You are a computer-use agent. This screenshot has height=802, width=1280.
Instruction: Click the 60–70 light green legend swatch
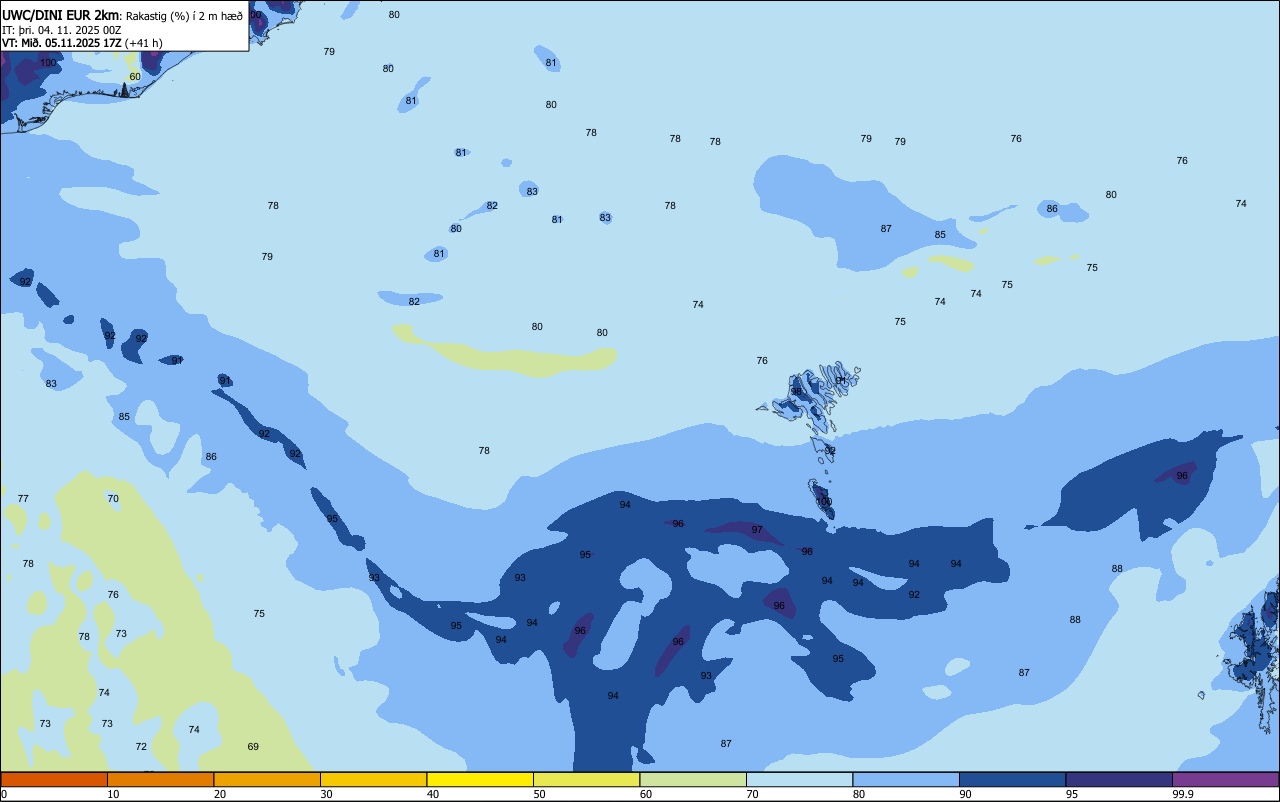[x=693, y=779]
